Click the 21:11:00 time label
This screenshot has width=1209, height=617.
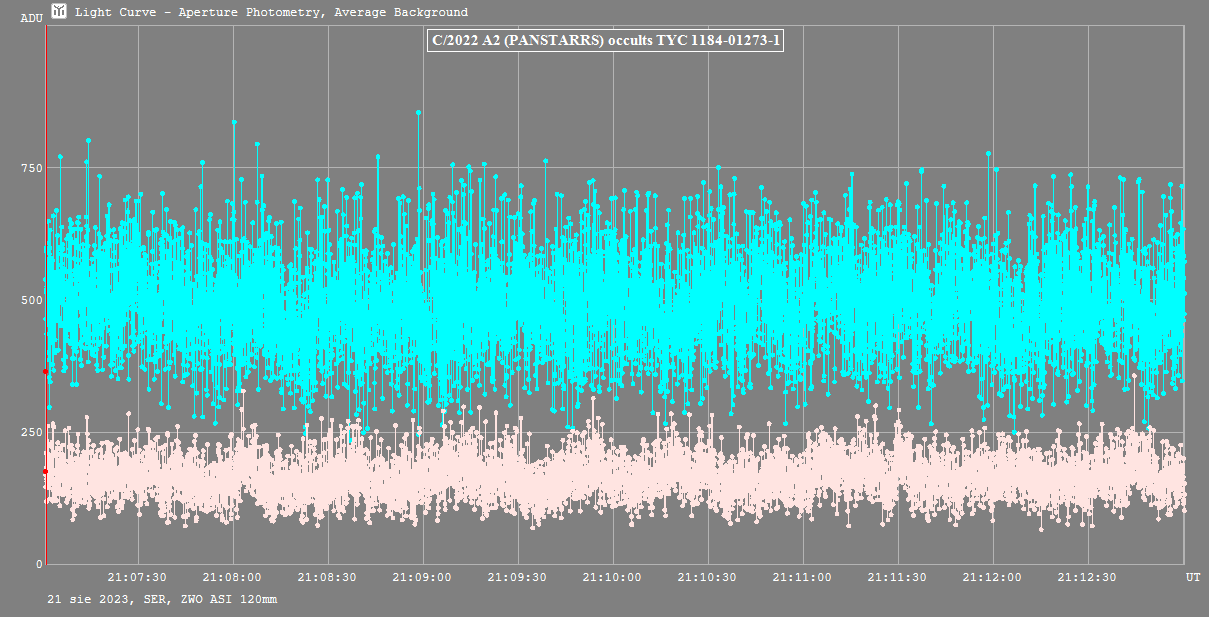(x=803, y=577)
